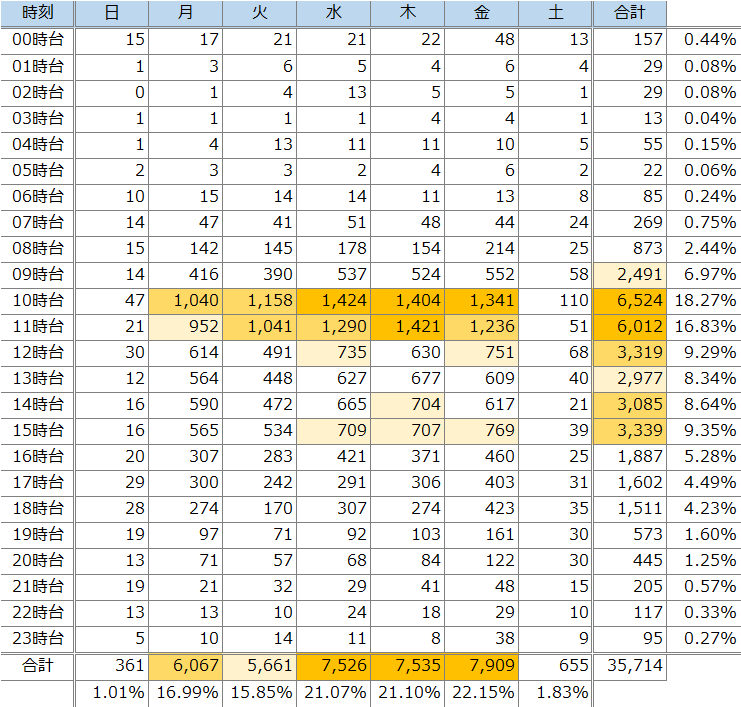
Task: Select the highlighted cell showing 1,424
Action: [x=333, y=300]
